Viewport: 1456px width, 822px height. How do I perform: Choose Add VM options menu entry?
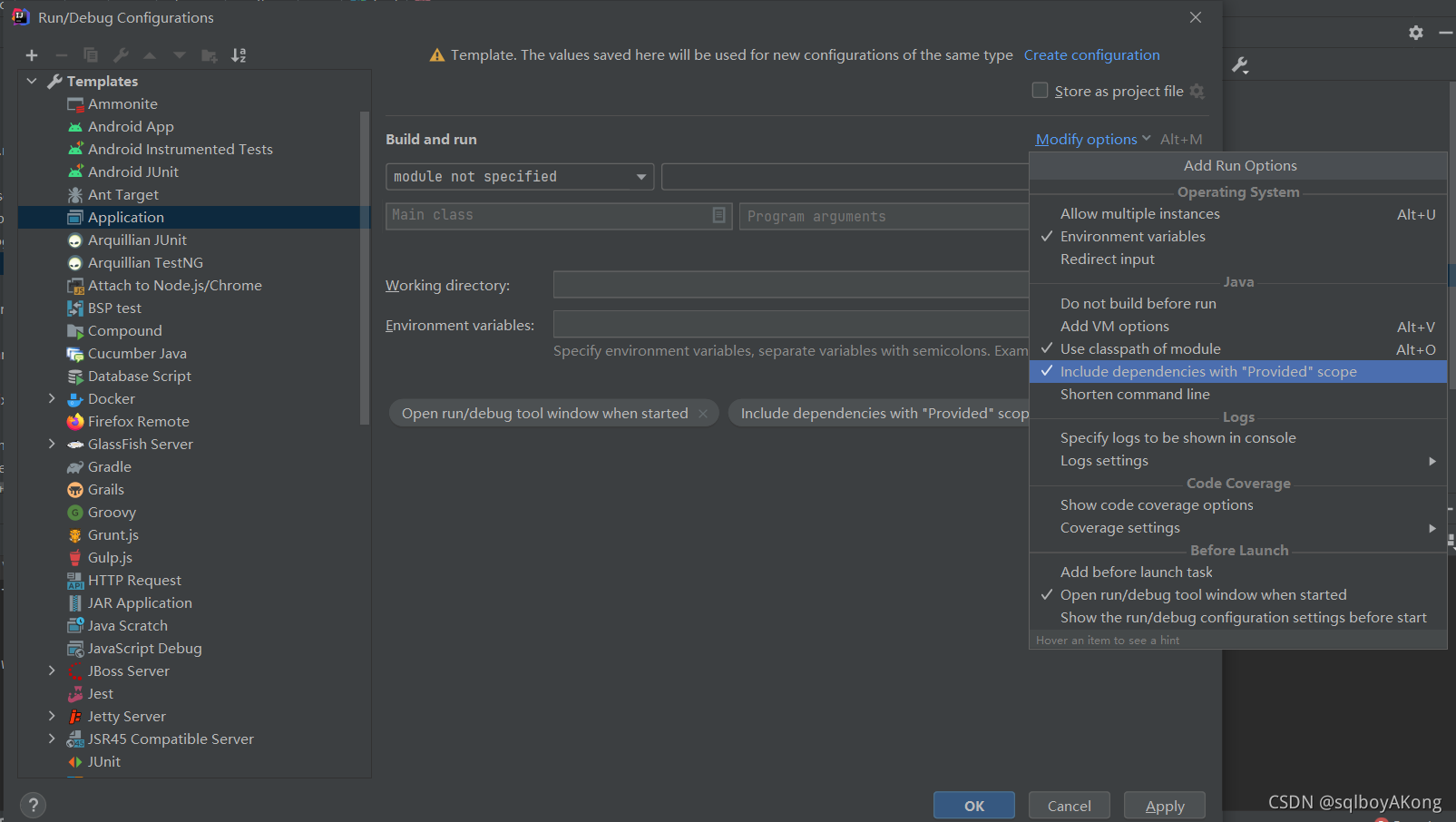[1237, 327]
